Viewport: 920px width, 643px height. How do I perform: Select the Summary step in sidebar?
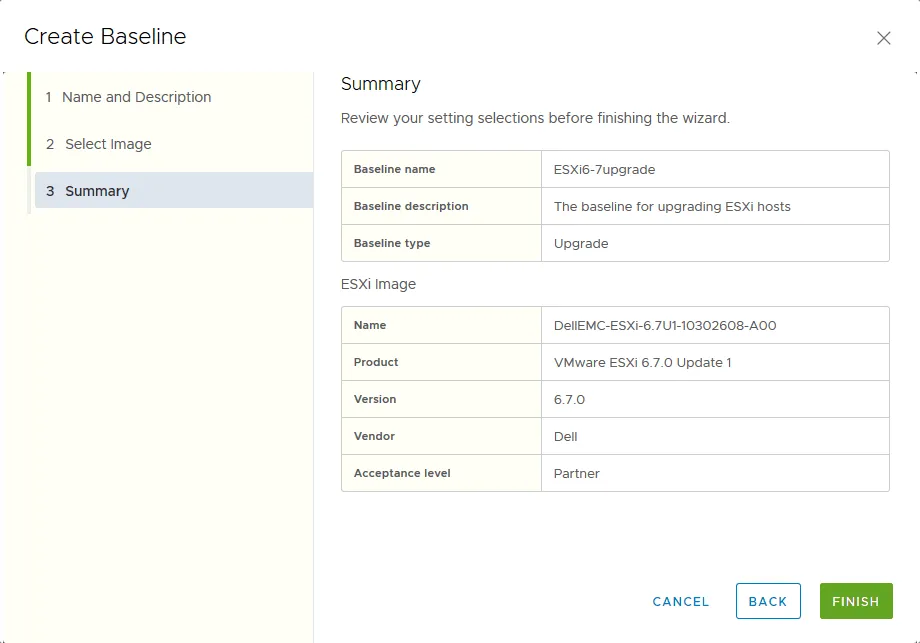pos(97,191)
